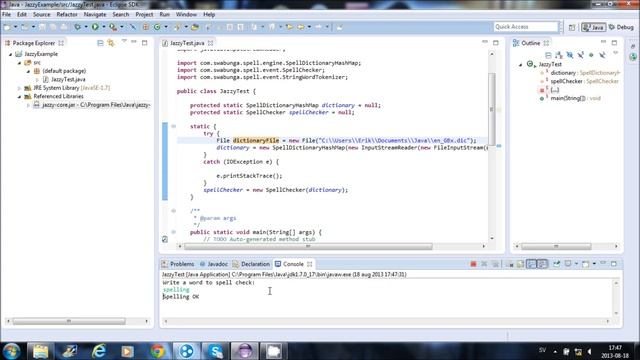Open Debug button dropdown arrow

[x=86, y=27]
